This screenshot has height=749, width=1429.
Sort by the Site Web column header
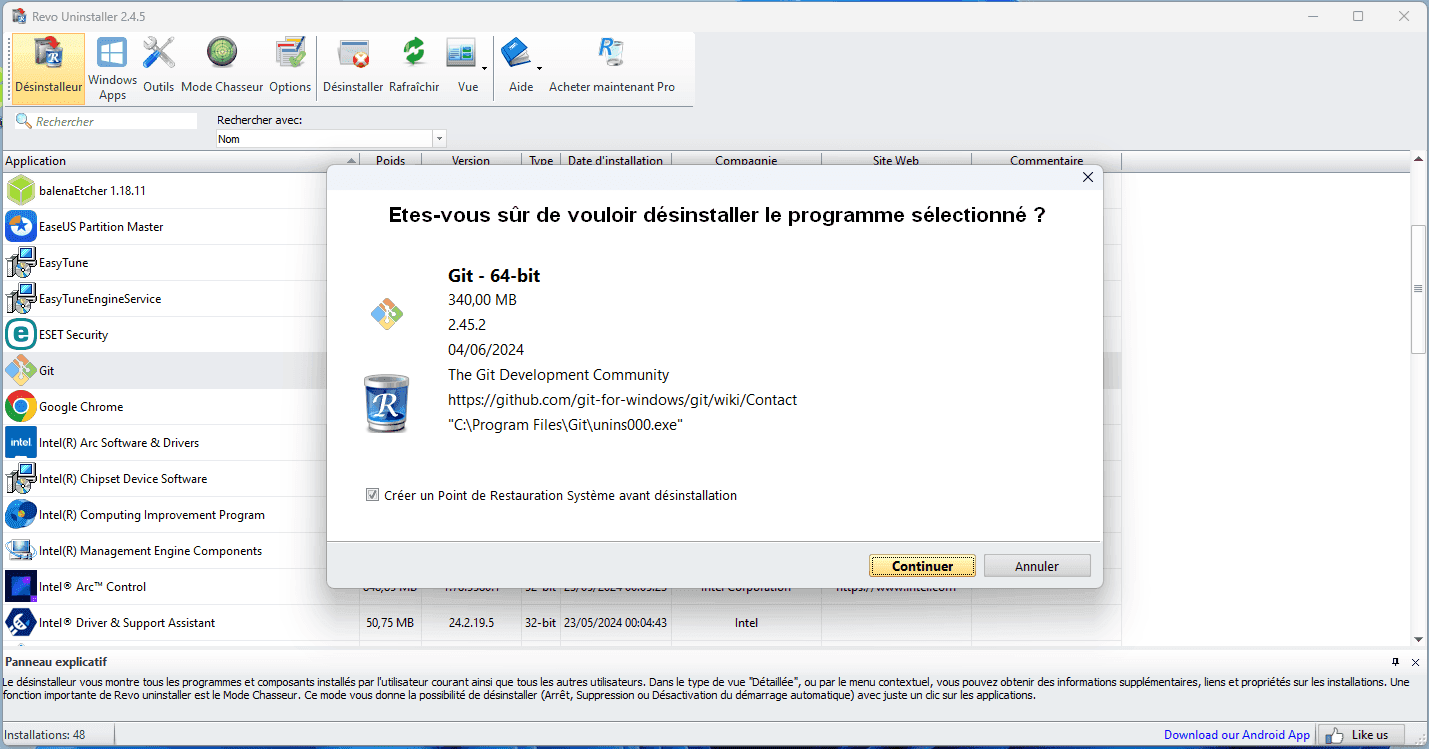896,160
